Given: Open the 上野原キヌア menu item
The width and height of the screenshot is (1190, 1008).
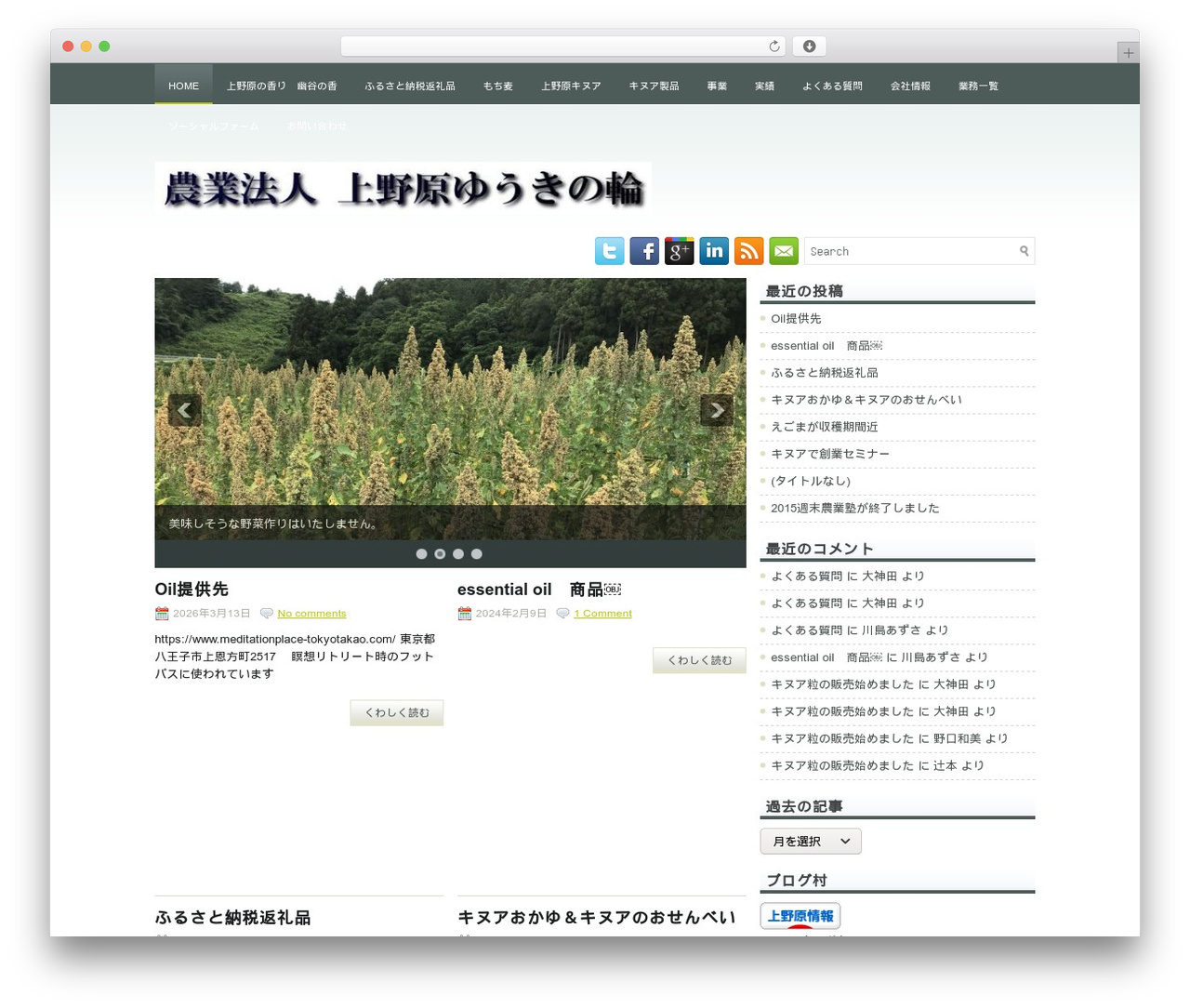Looking at the screenshot, I should pos(572,86).
